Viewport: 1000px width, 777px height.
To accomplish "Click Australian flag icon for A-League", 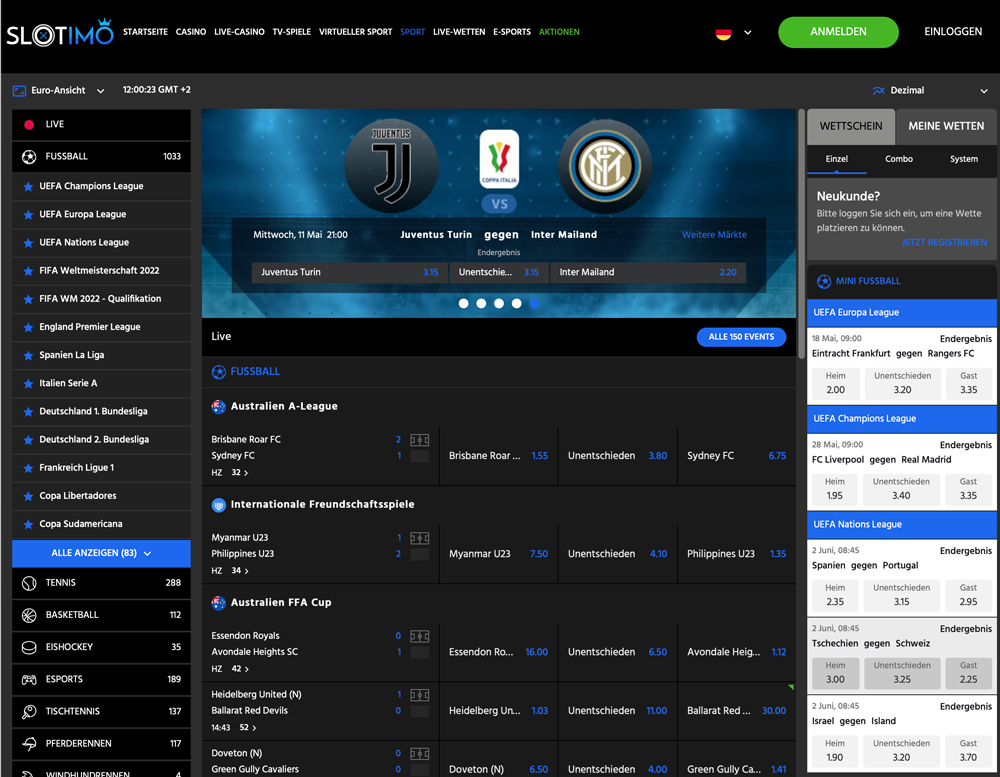I will pos(219,406).
